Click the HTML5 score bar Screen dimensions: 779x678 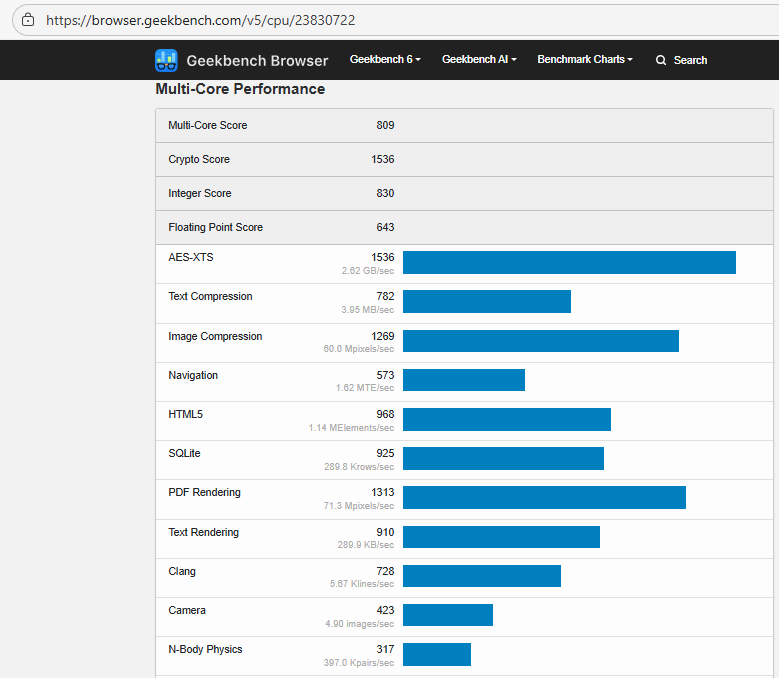[507, 419]
